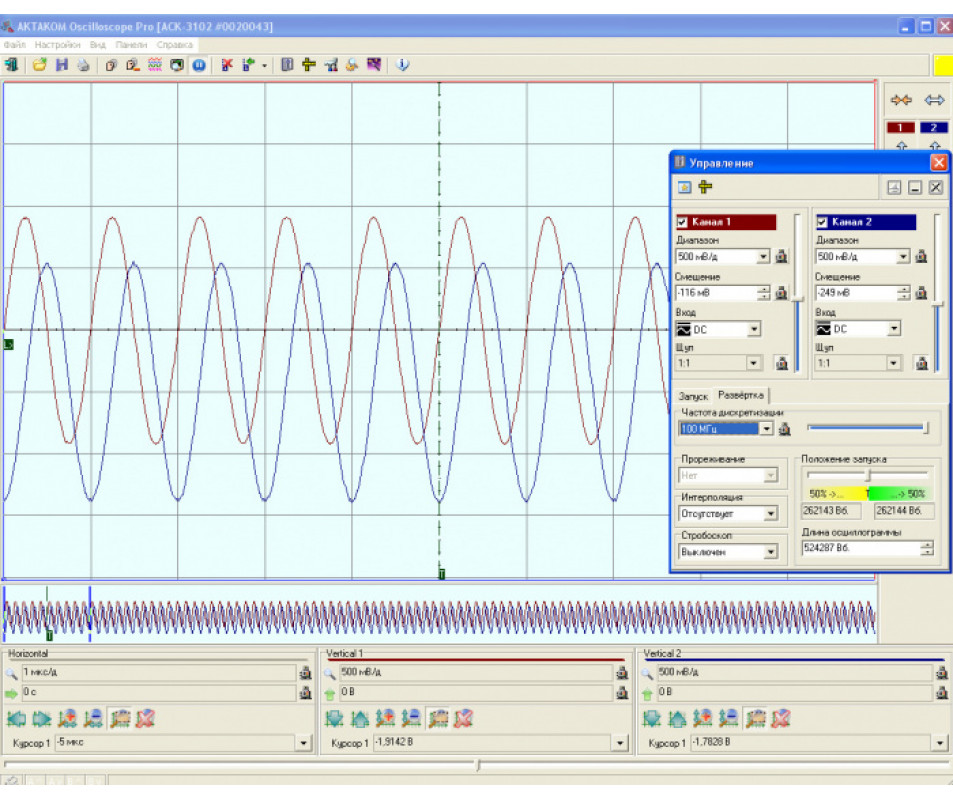953x800 pixels.
Task: Click the horizontal expand arrows icon
Action: [934, 100]
